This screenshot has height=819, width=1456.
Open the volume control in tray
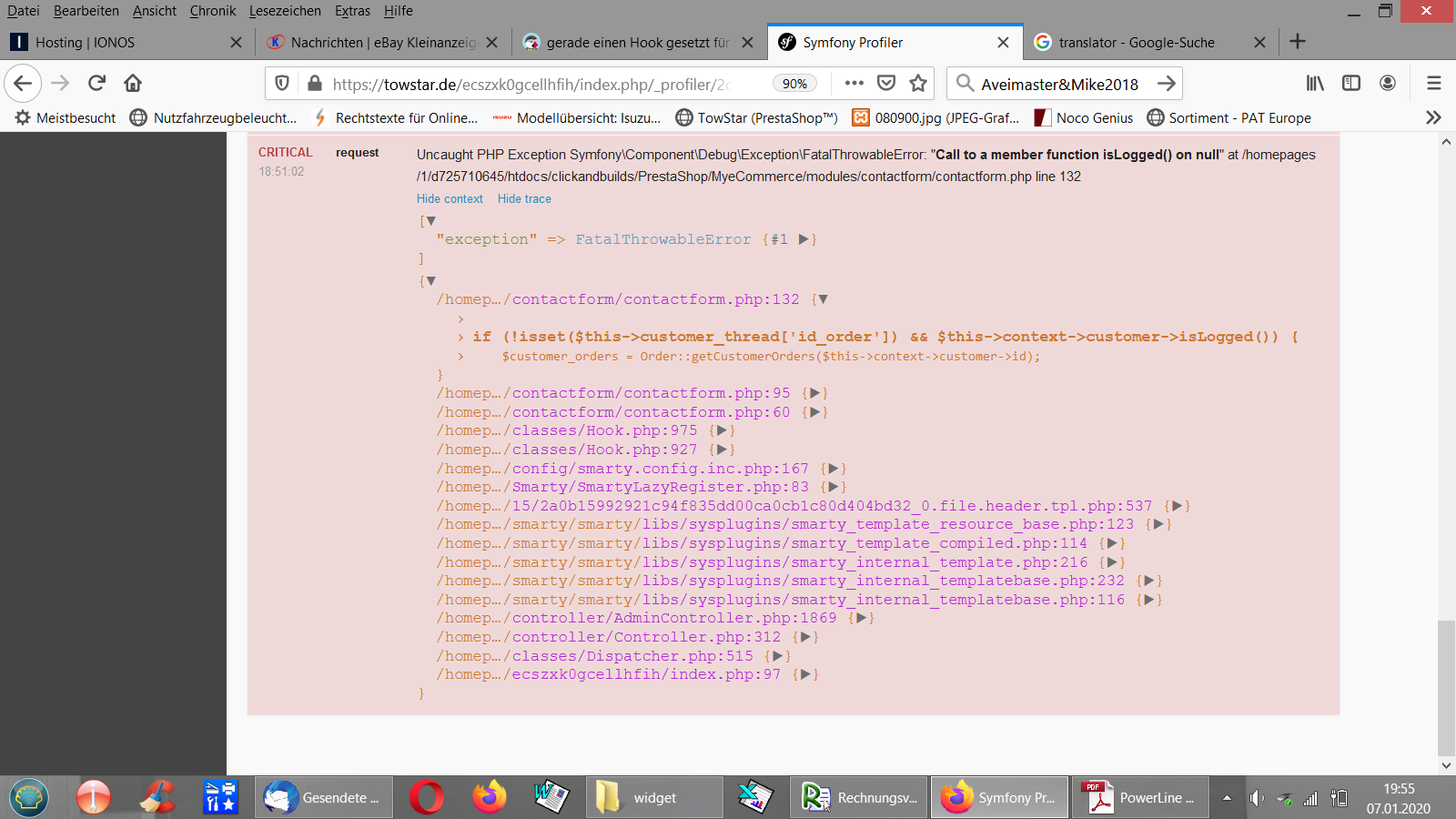pyautogui.click(x=1257, y=799)
